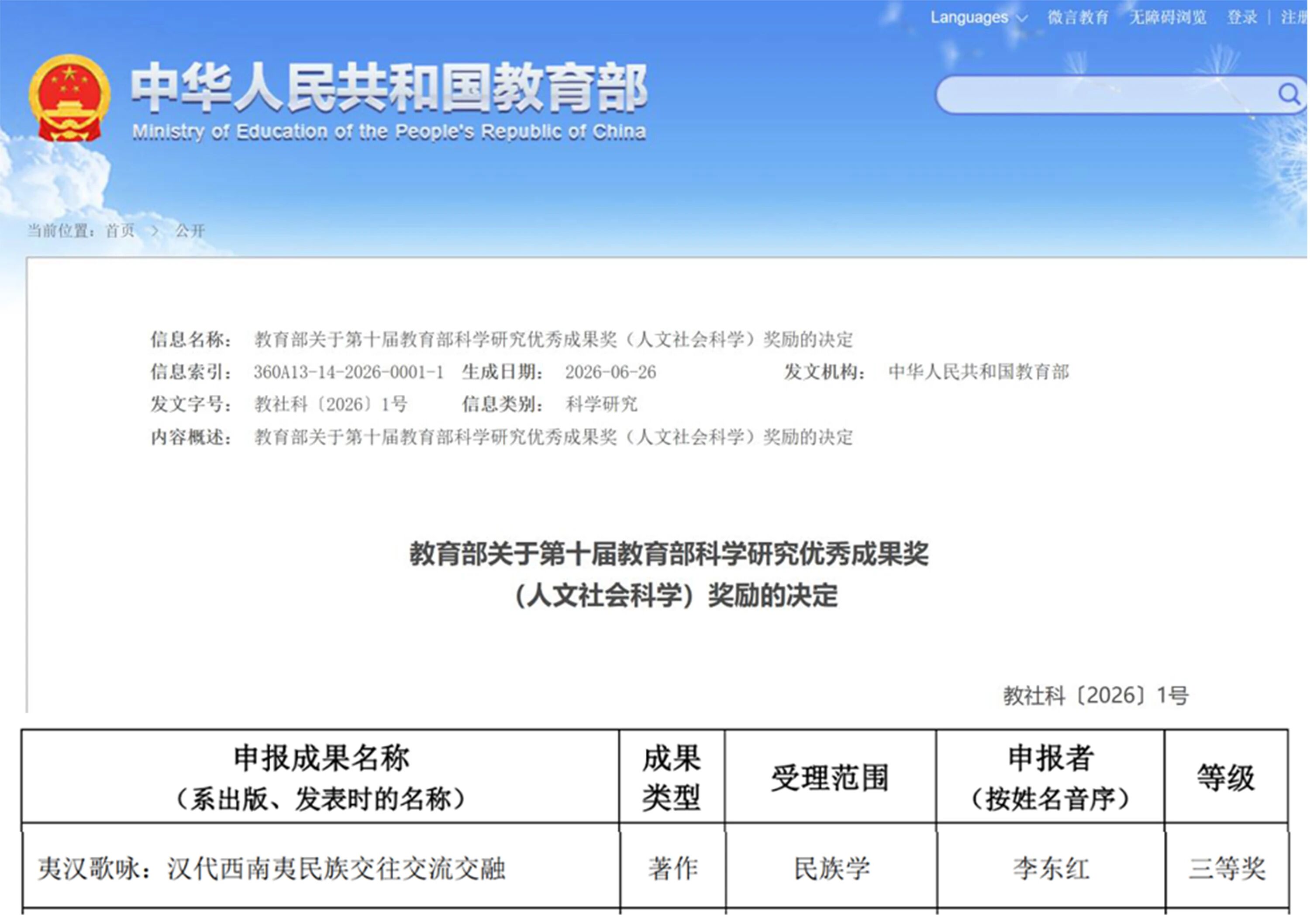Click the Languages chevron arrow
Viewport: 1310px width, 924px height.
pos(1021,18)
